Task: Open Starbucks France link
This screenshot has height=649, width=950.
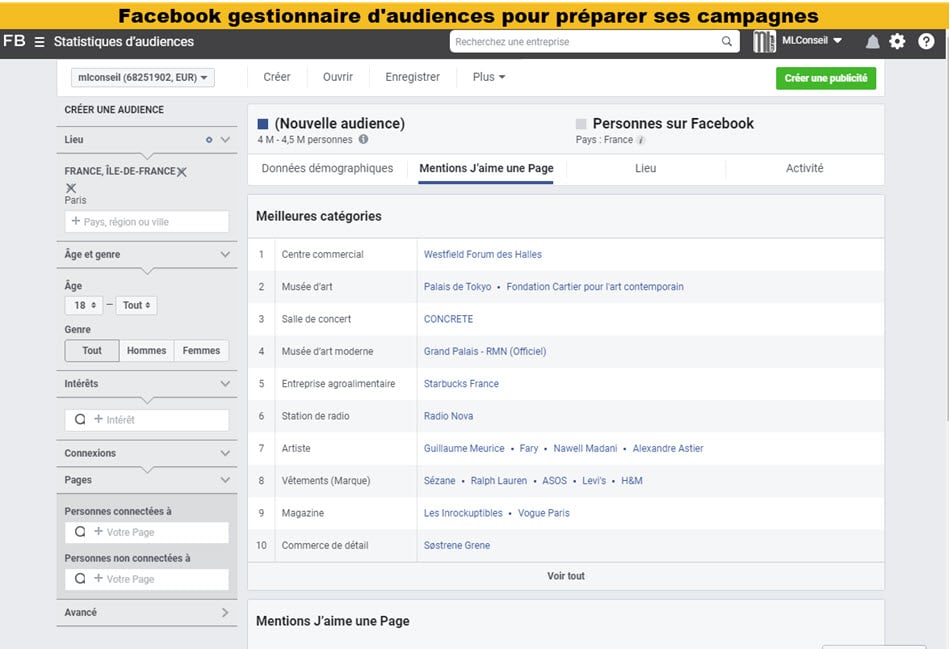Action: pyautogui.click(x=461, y=384)
